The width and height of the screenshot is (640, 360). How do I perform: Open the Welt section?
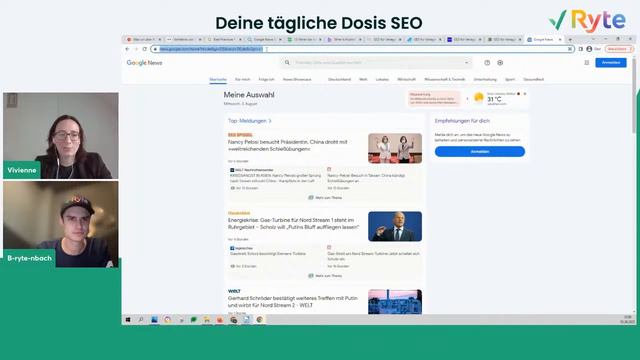[363, 80]
